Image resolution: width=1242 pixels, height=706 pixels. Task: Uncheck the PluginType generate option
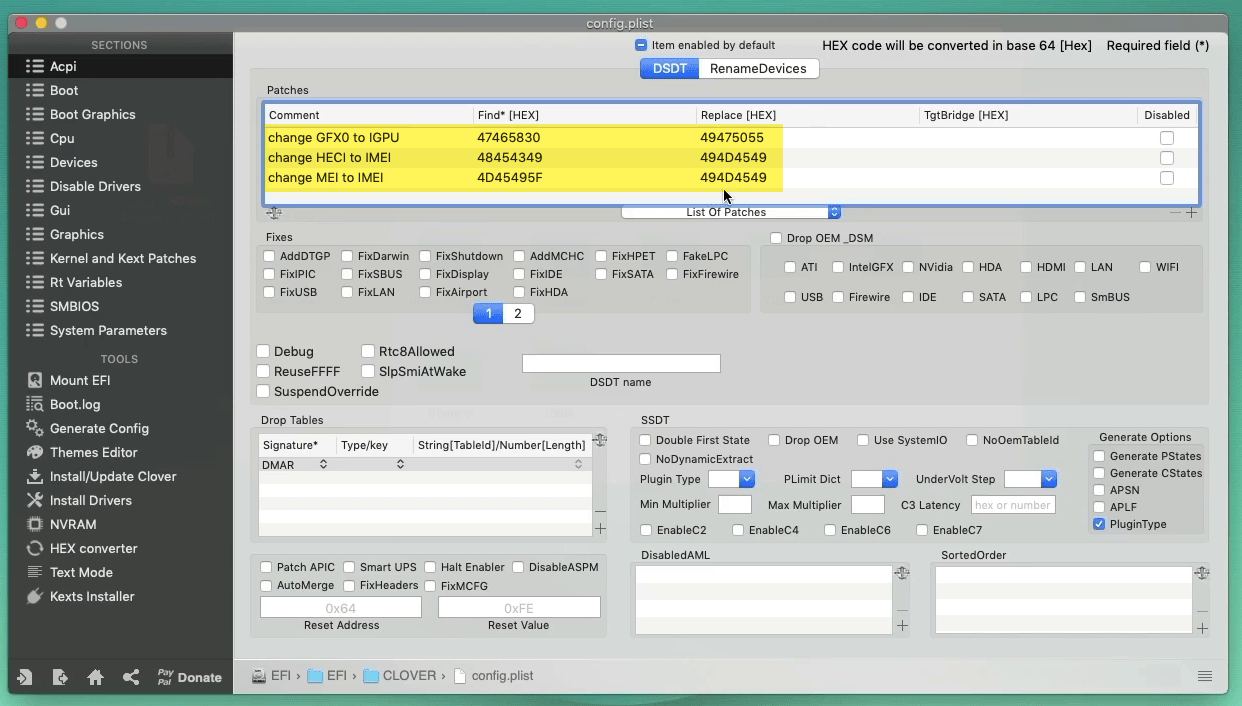(x=1099, y=524)
